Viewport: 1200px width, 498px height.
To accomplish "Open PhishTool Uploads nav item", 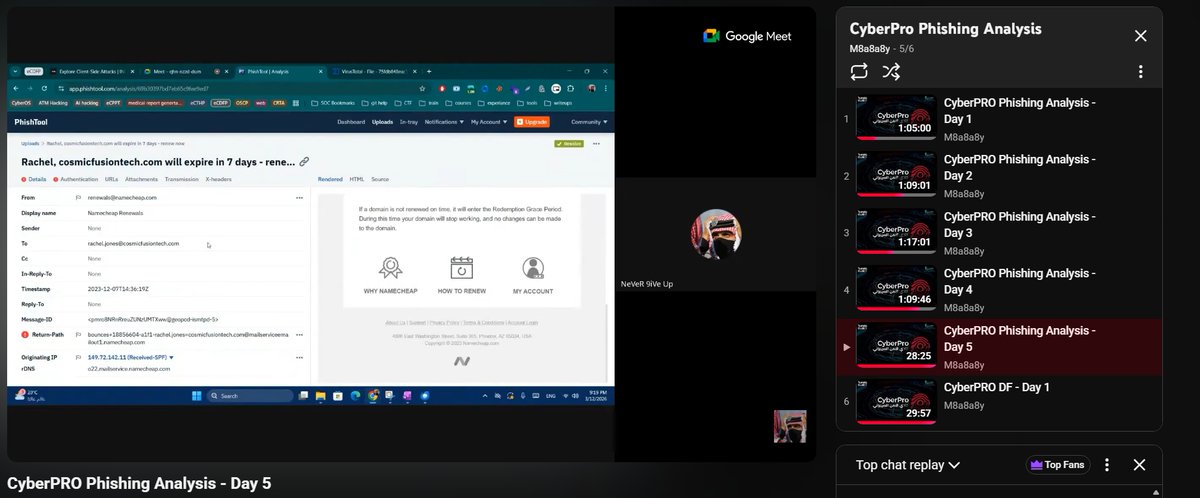I will click(382, 121).
